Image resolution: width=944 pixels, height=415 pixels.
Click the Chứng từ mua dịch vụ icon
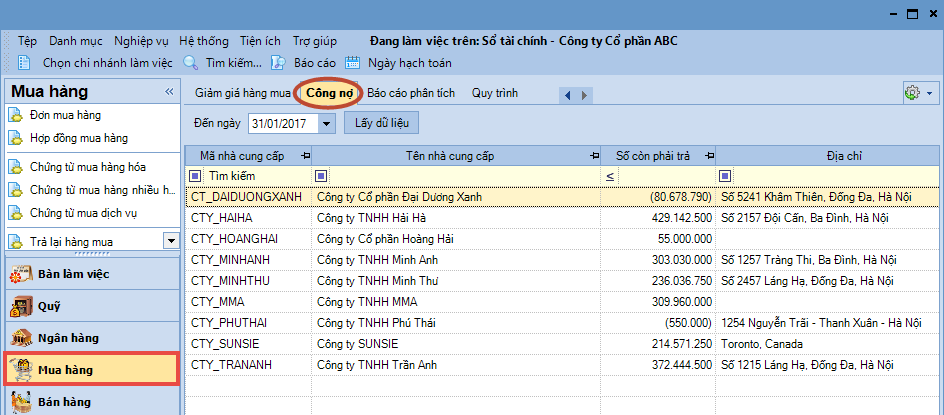(x=16, y=213)
